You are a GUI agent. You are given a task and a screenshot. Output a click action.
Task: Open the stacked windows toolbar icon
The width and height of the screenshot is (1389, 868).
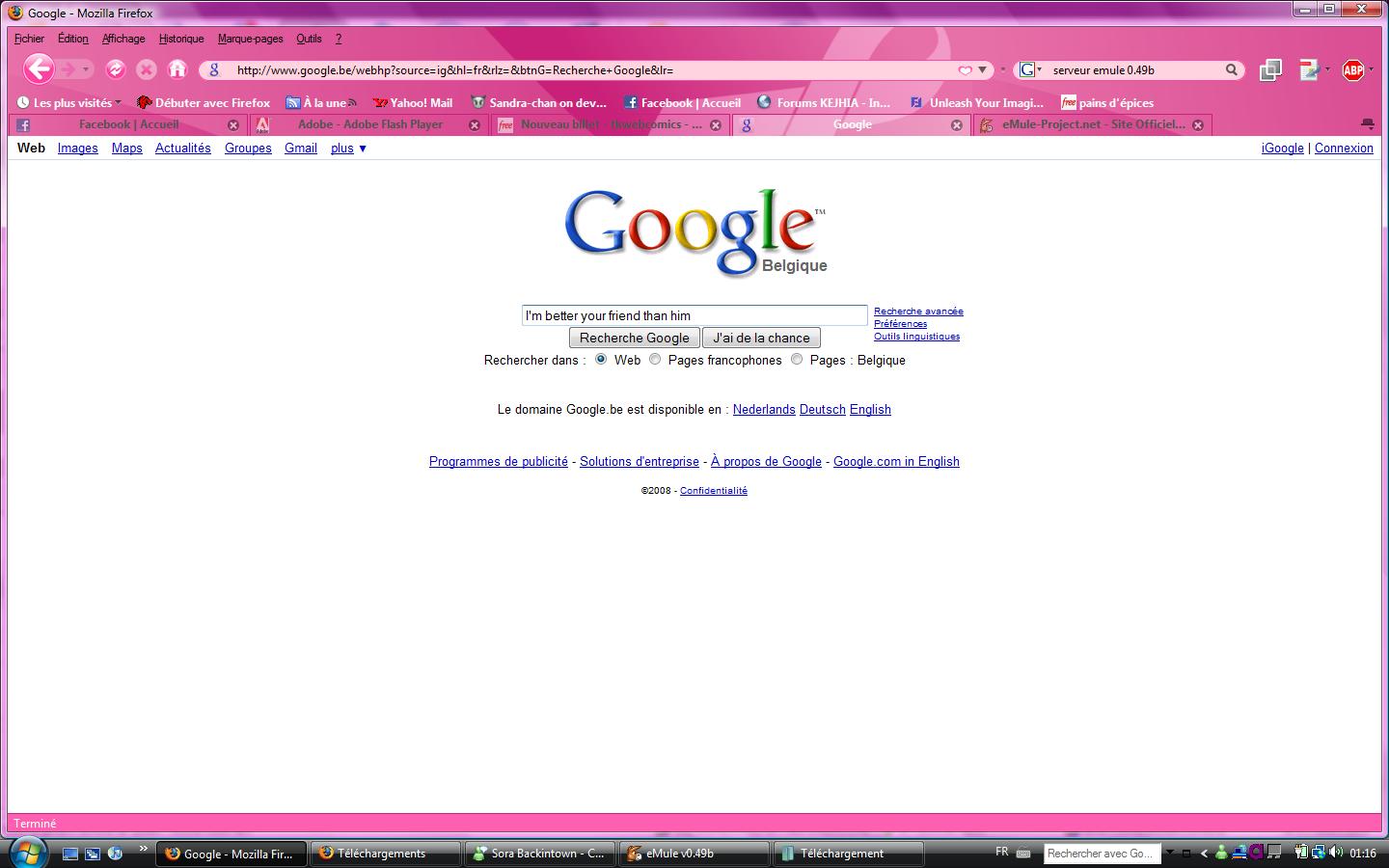1270,69
